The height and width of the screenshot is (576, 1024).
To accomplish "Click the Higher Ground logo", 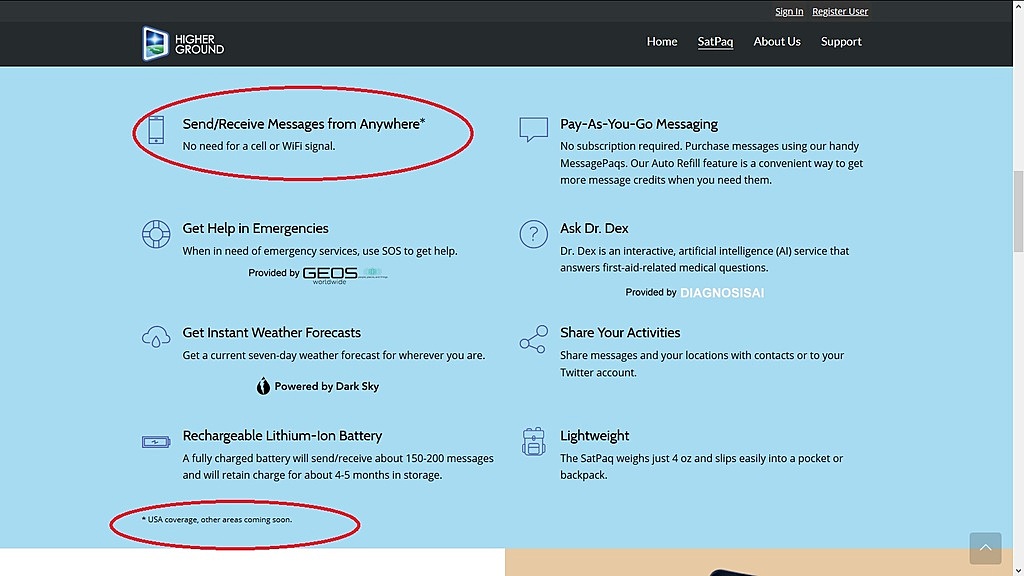I will (x=183, y=43).
